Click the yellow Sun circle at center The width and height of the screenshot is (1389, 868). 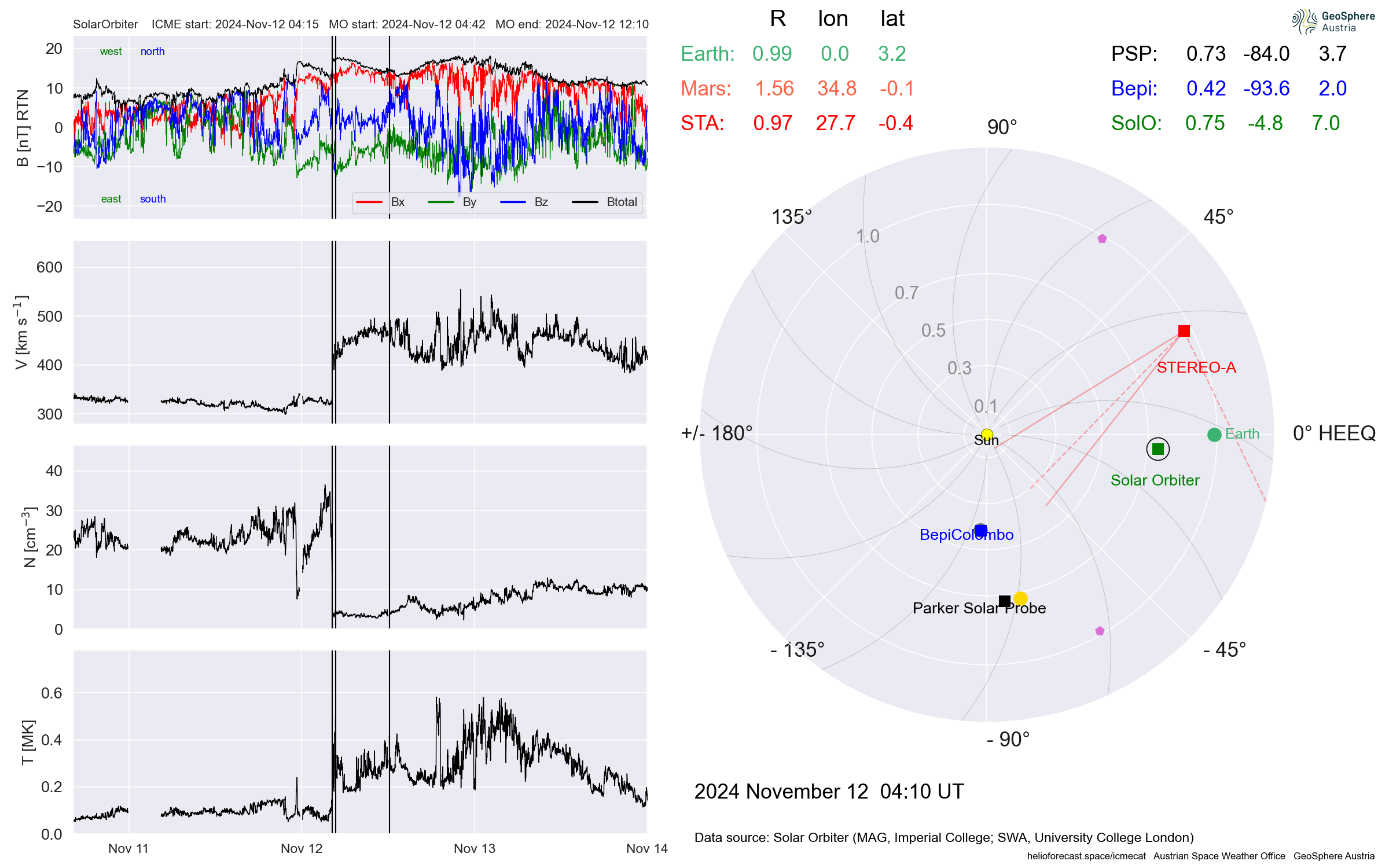(x=987, y=435)
